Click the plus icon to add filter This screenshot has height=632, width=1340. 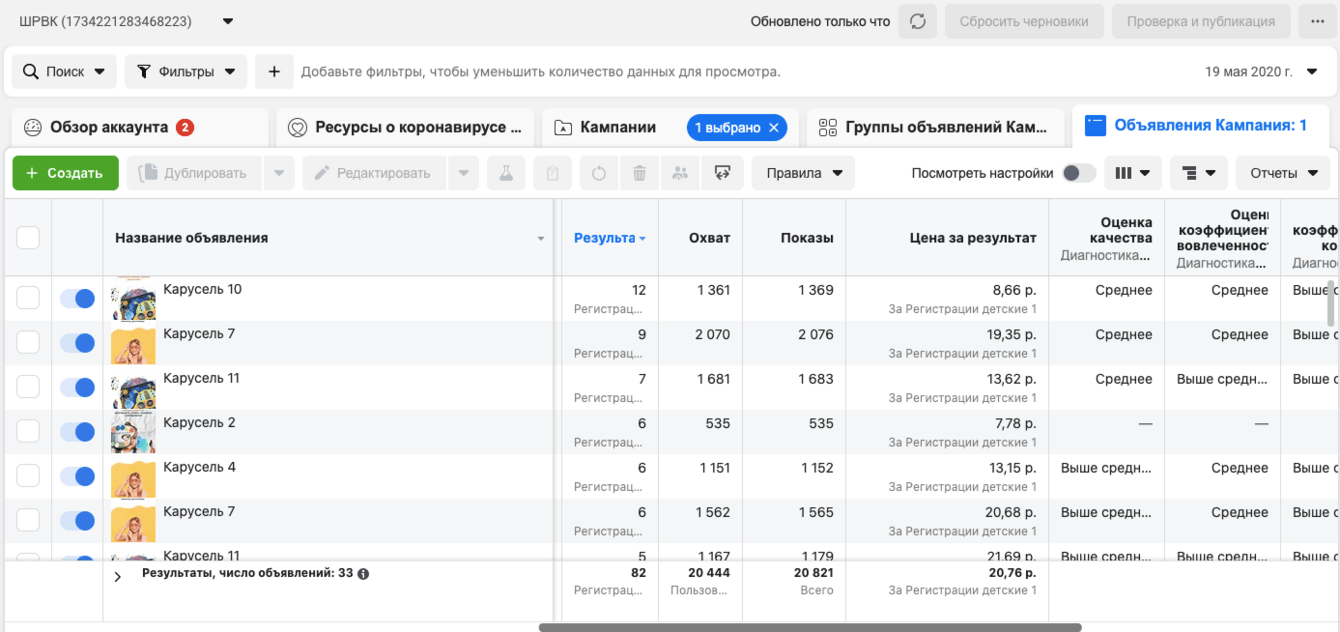pyautogui.click(x=274, y=72)
